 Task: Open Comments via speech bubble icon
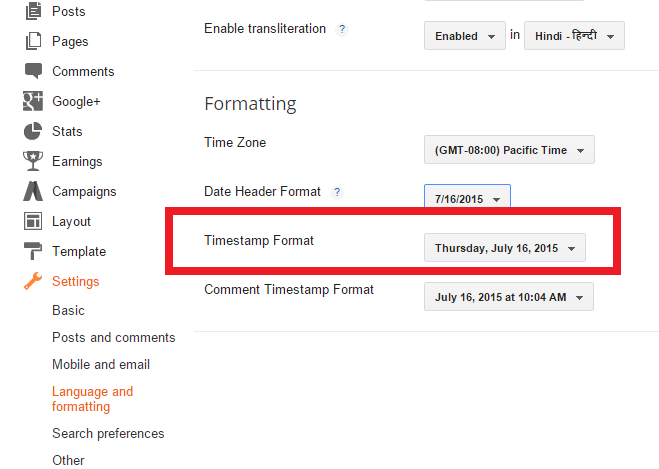click(x=33, y=72)
